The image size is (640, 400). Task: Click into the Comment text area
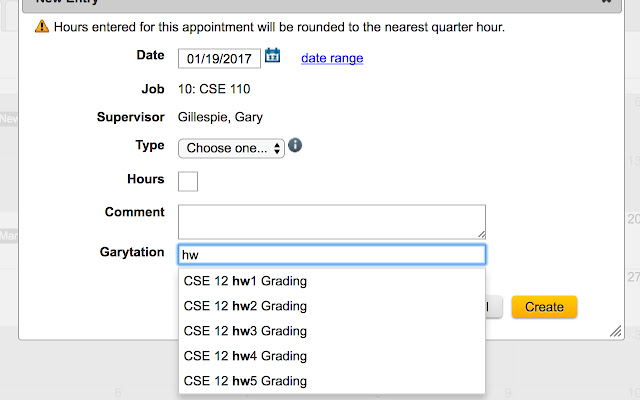331,221
